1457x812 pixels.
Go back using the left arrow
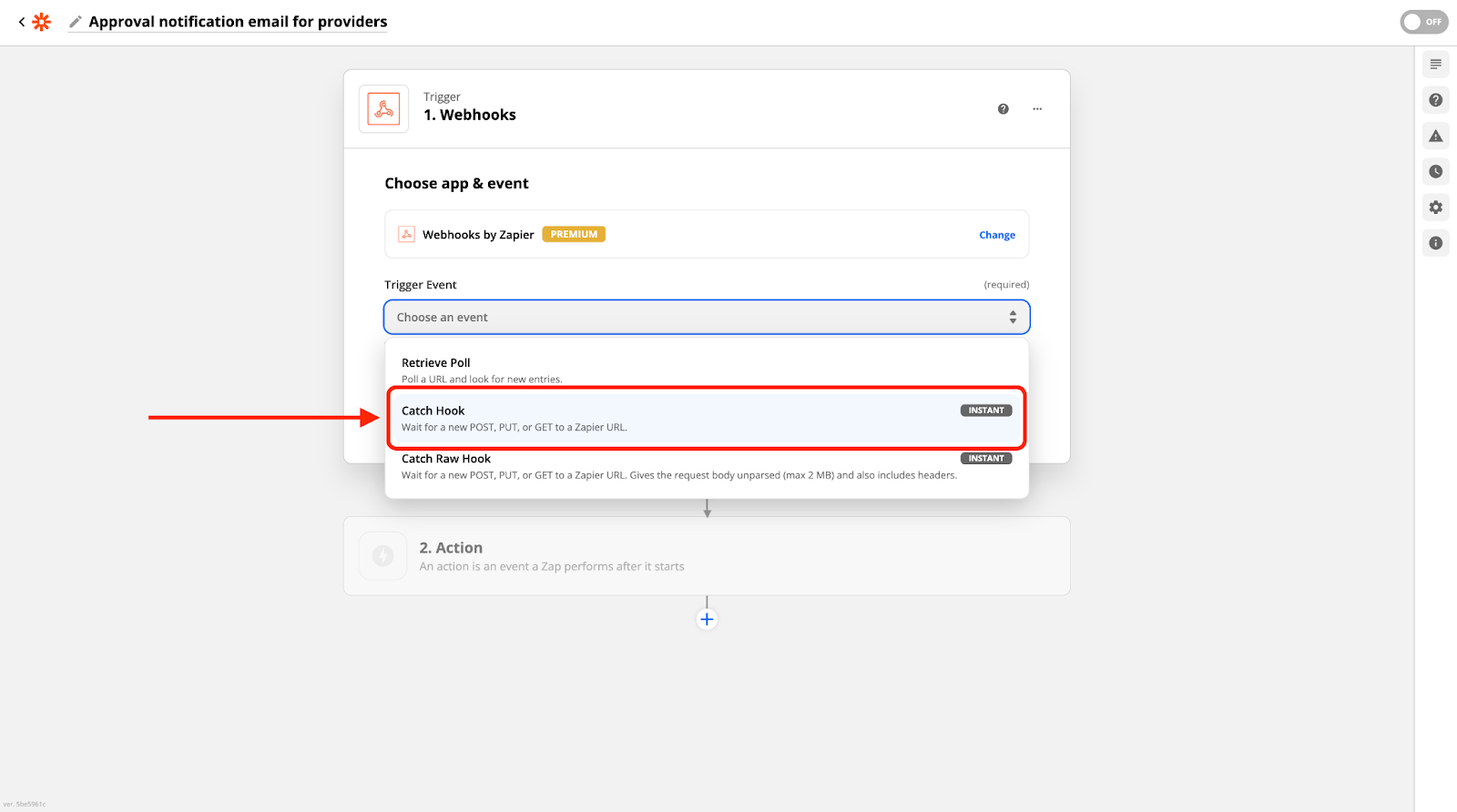coord(22,22)
